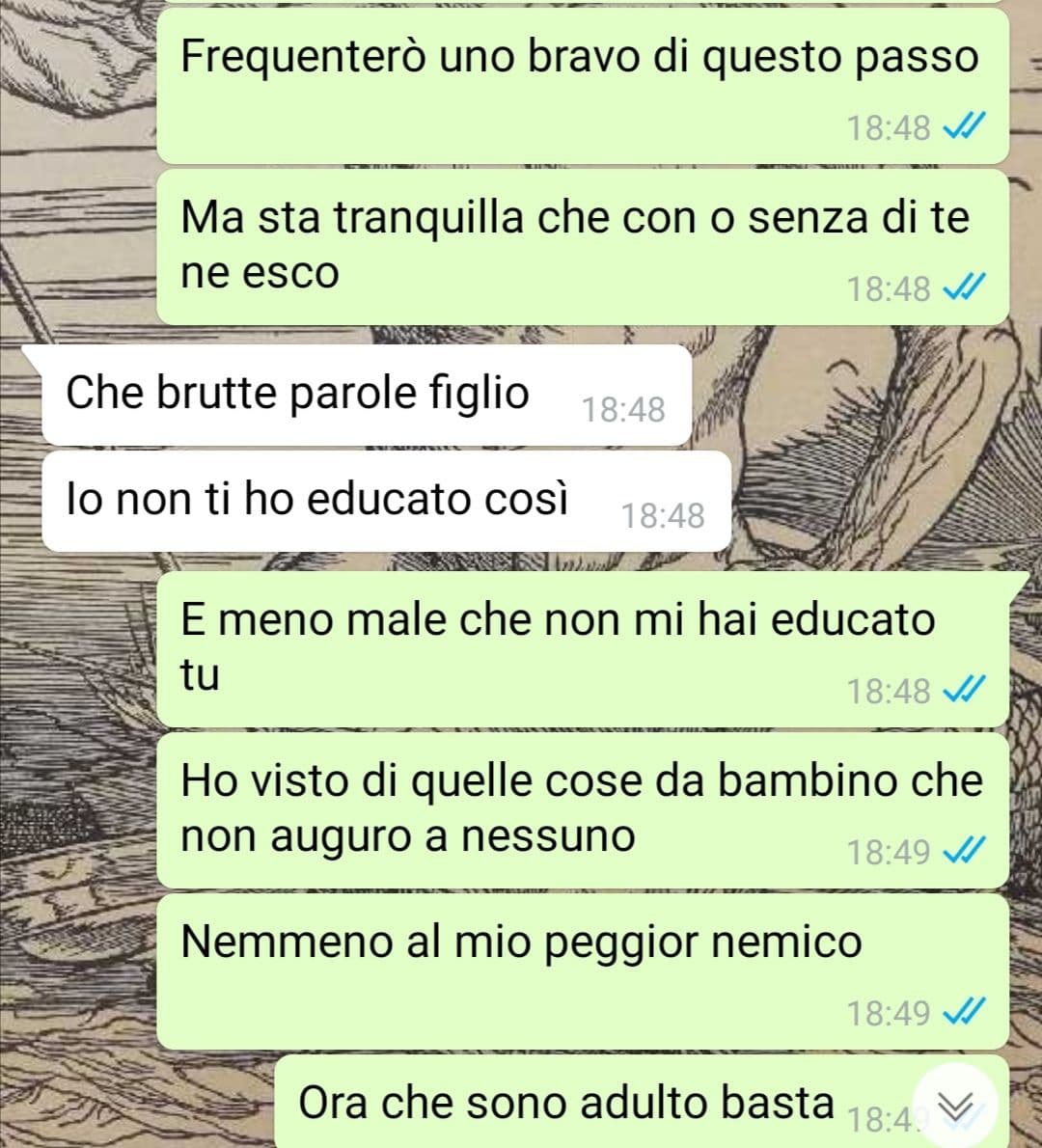Tap double checkmark on 'non auguro a nessuno' message

[964, 851]
